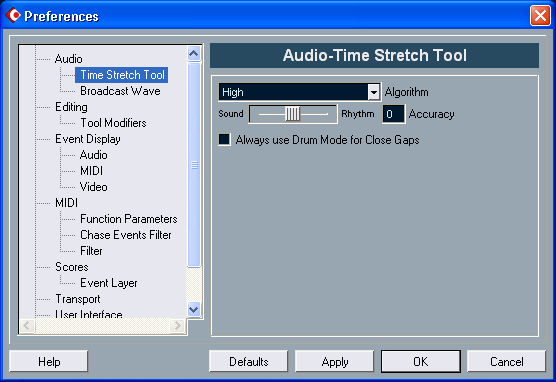556x382 pixels.
Task: Click the Cubase logo icon in title bar
Action: coord(13,15)
